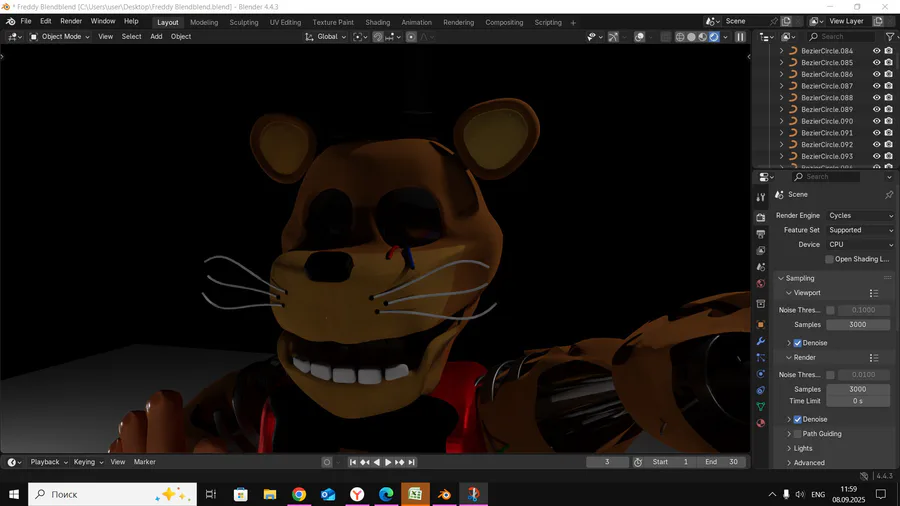Pin the Scene properties panel
The height and width of the screenshot is (506, 900).
[889, 194]
